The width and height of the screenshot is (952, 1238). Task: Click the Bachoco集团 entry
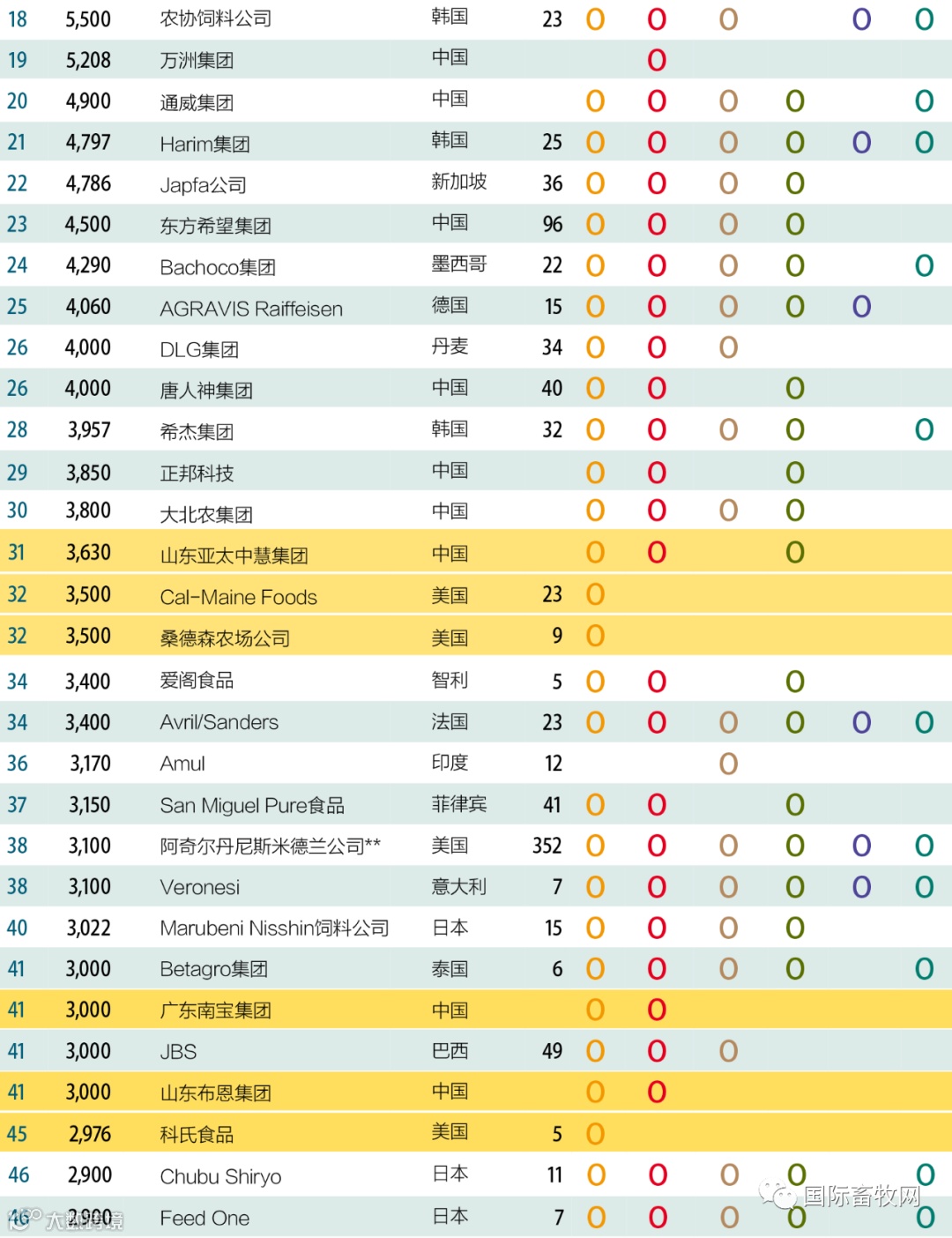point(218,267)
